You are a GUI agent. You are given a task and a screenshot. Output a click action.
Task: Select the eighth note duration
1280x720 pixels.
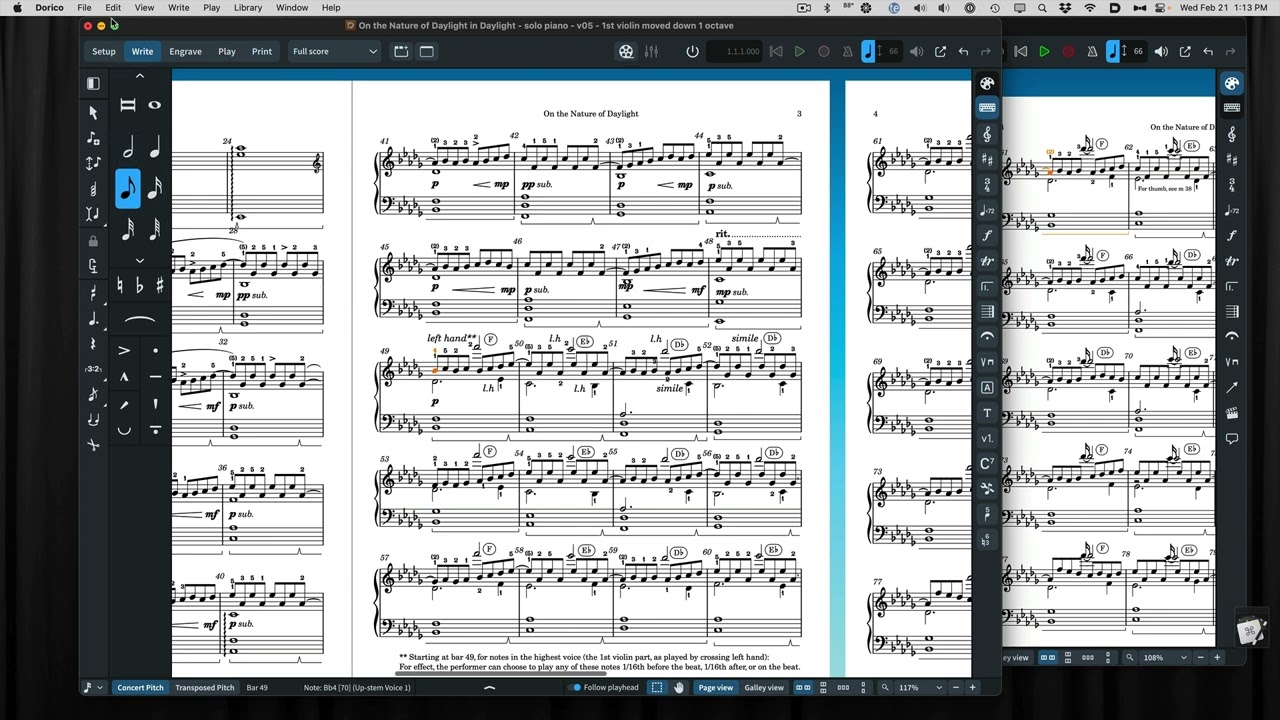click(128, 188)
